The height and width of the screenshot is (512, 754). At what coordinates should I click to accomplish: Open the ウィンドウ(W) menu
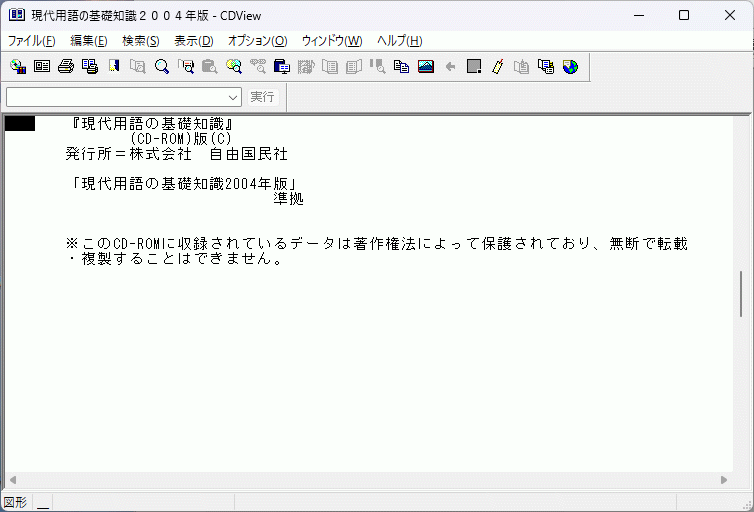coord(332,41)
